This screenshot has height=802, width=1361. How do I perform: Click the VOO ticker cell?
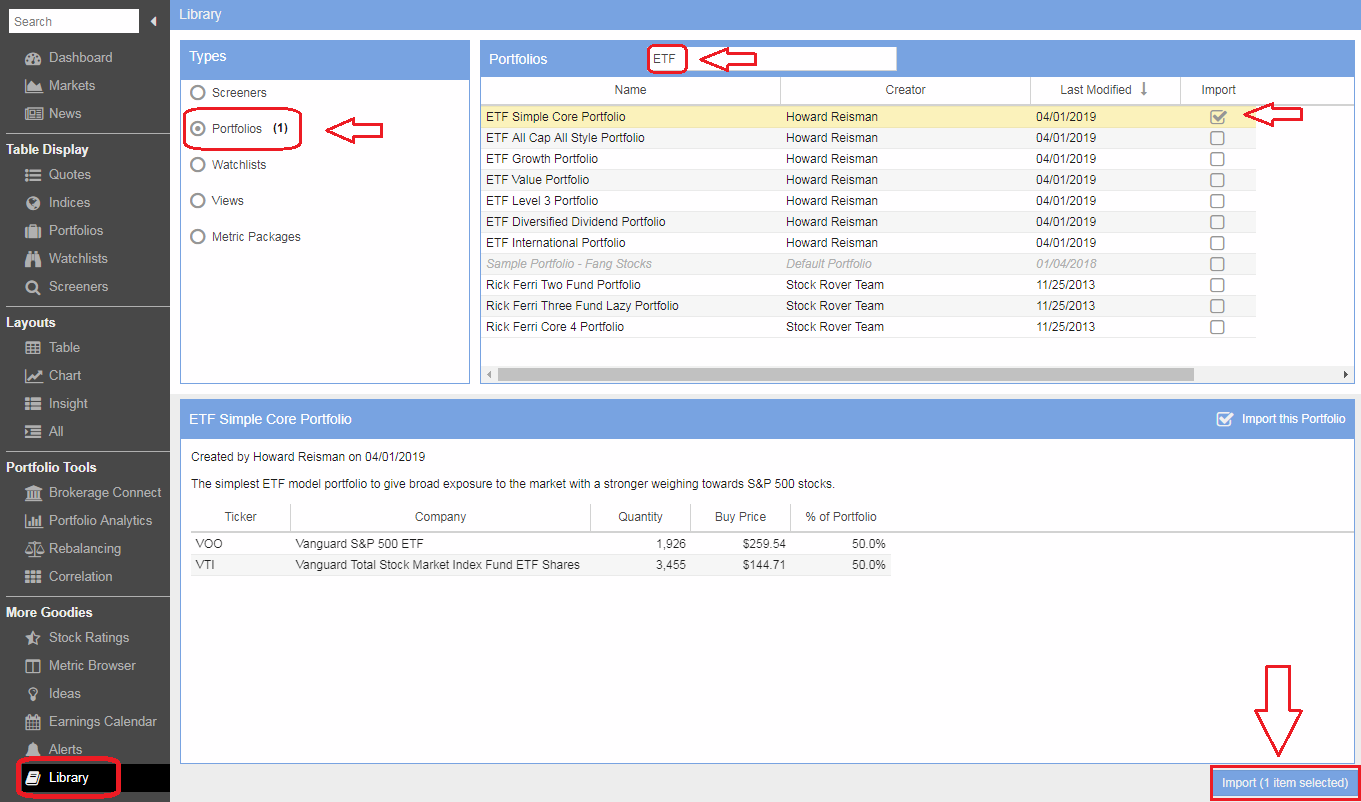[x=240, y=544]
